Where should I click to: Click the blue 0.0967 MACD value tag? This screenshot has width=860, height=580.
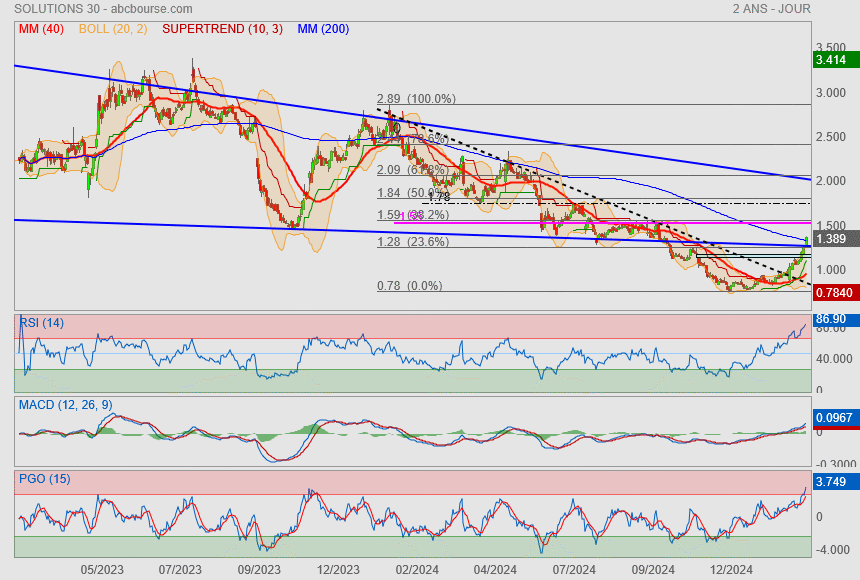click(834, 416)
